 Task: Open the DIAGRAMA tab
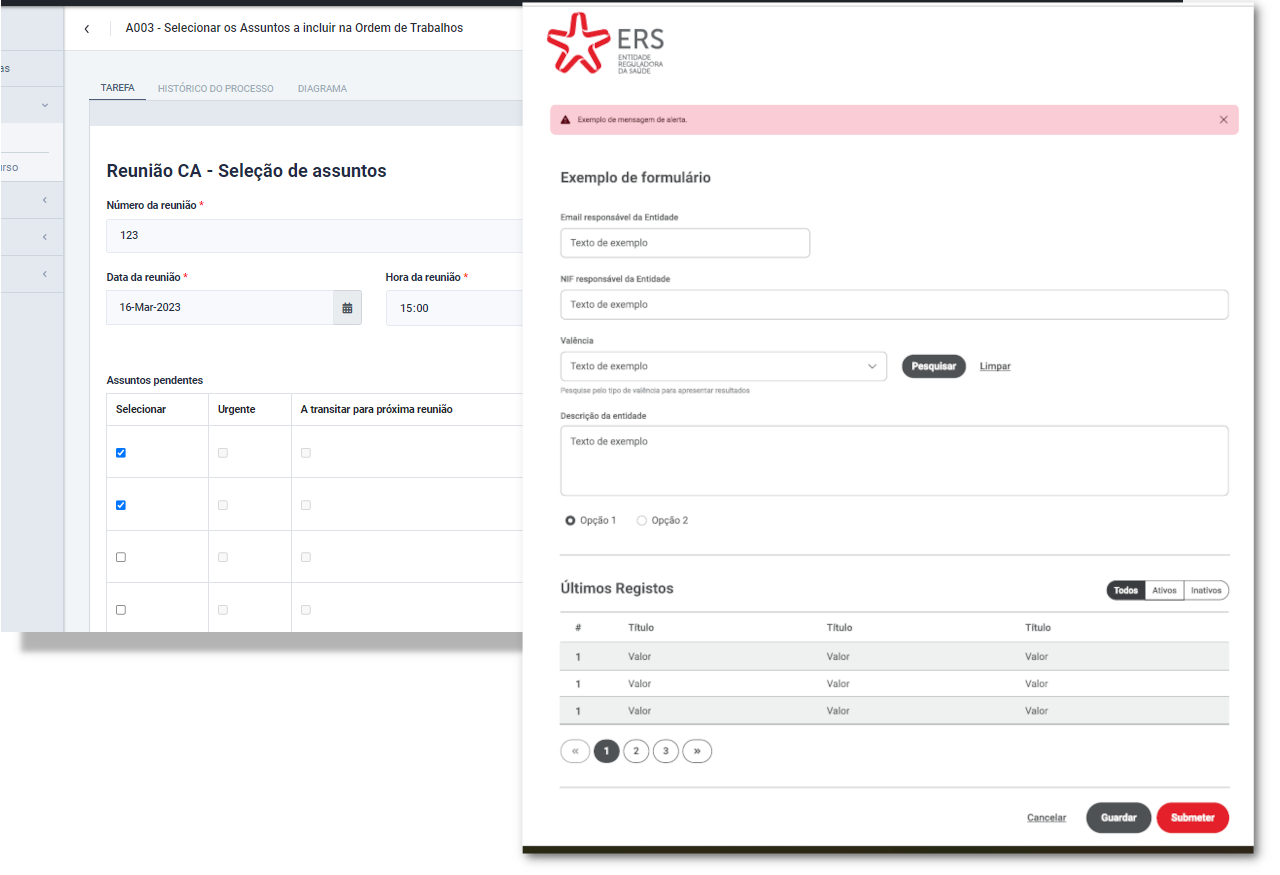(x=322, y=89)
